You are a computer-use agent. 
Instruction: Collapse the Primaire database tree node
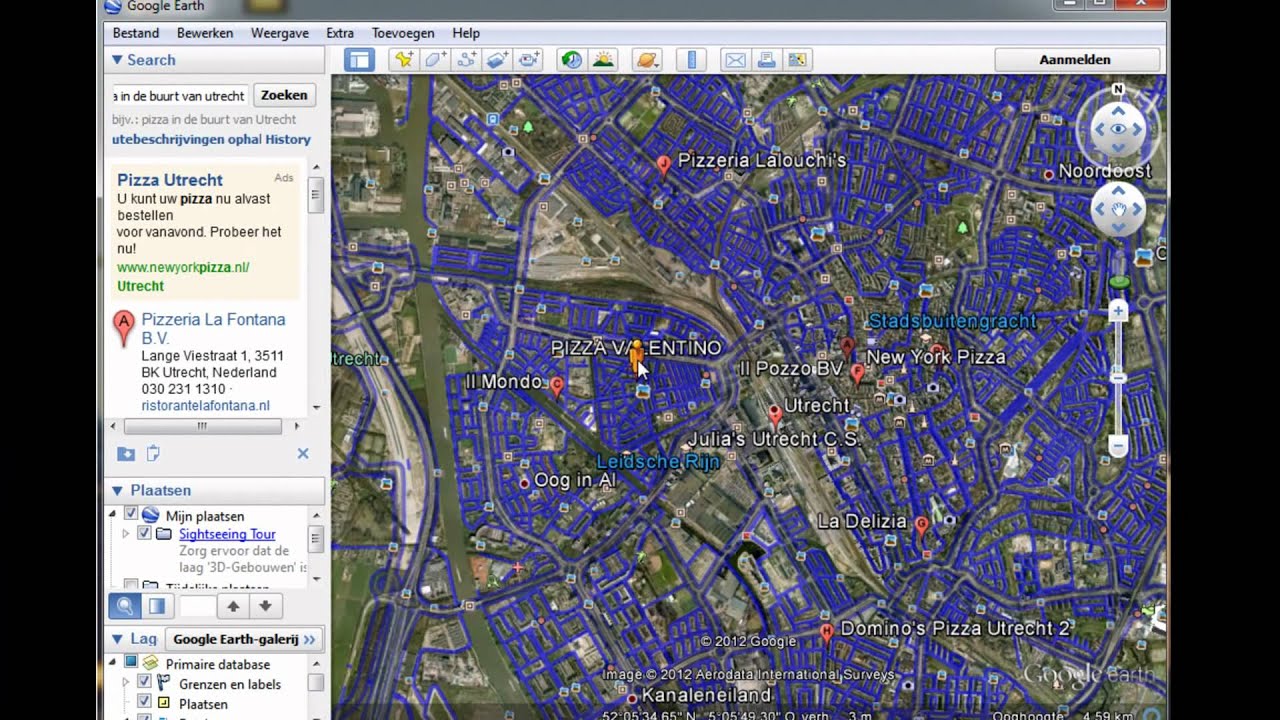[113, 663]
